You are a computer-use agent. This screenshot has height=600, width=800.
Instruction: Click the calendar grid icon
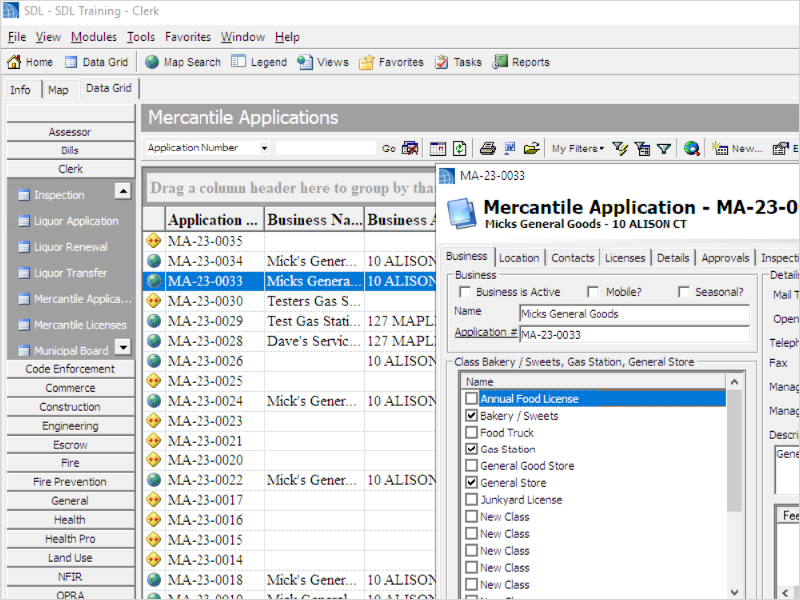point(438,148)
